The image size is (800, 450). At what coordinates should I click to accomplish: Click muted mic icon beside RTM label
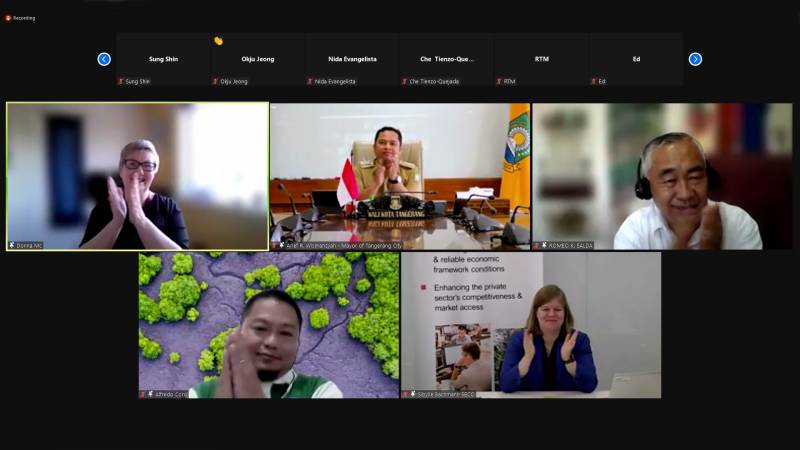[499, 81]
